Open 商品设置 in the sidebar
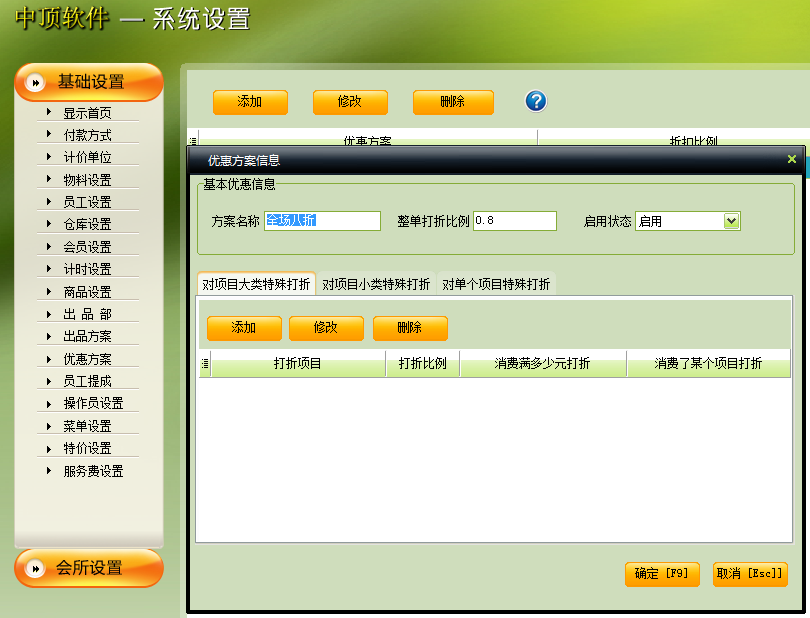The width and height of the screenshot is (810, 618). click(x=87, y=292)
